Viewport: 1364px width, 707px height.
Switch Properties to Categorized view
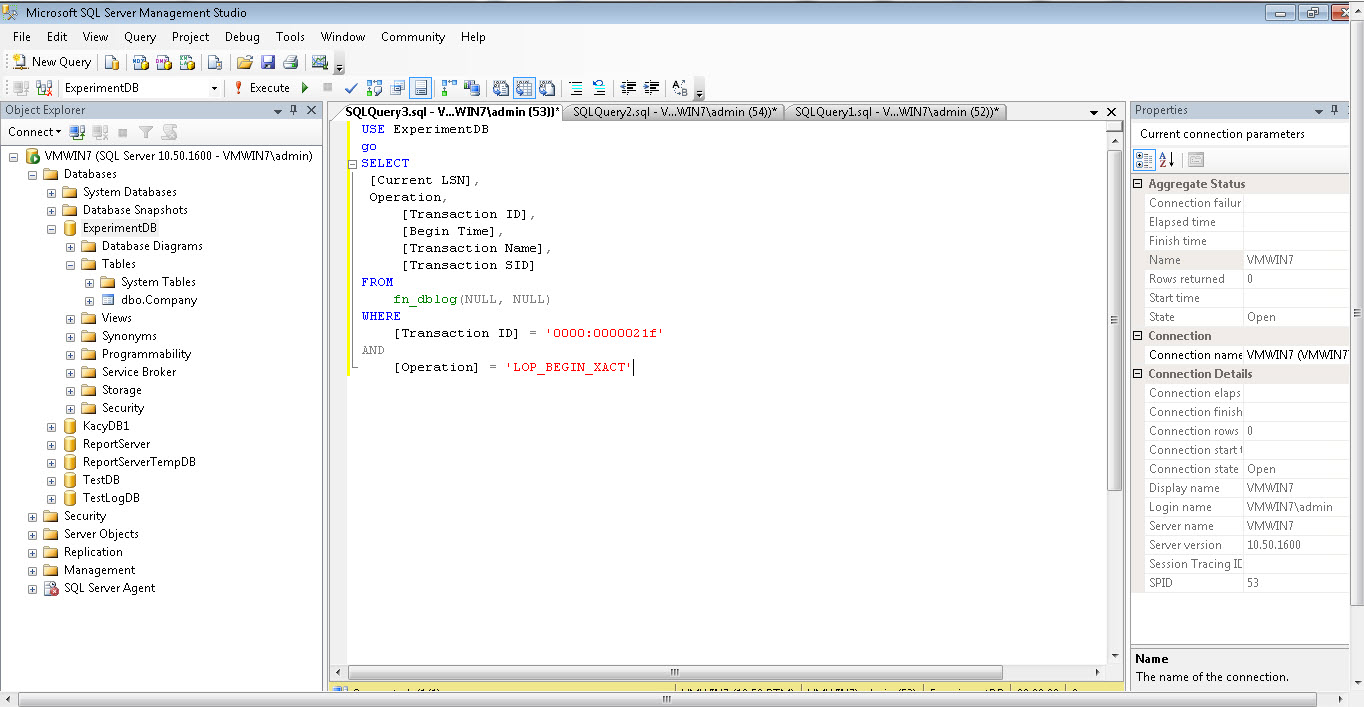(1144, 160)
